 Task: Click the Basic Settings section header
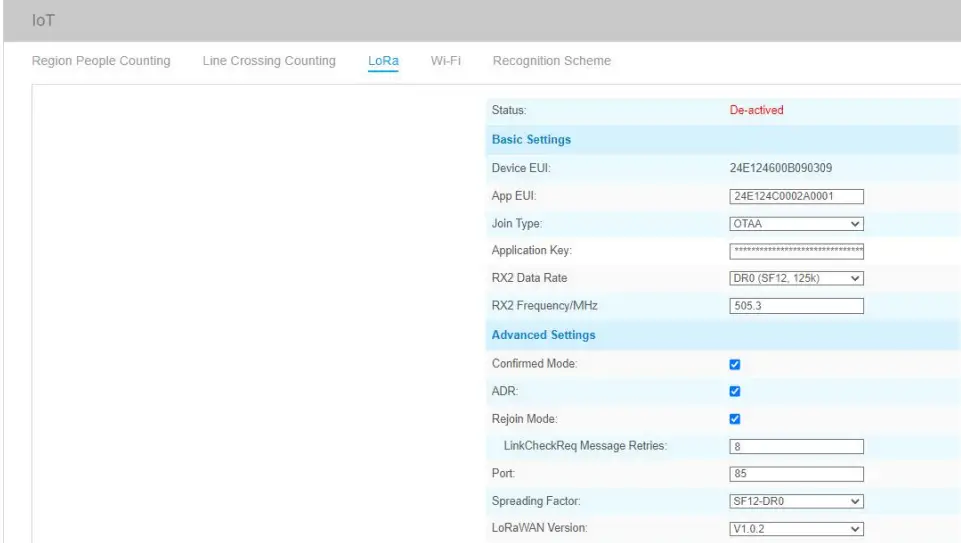(x=531, y=139)
